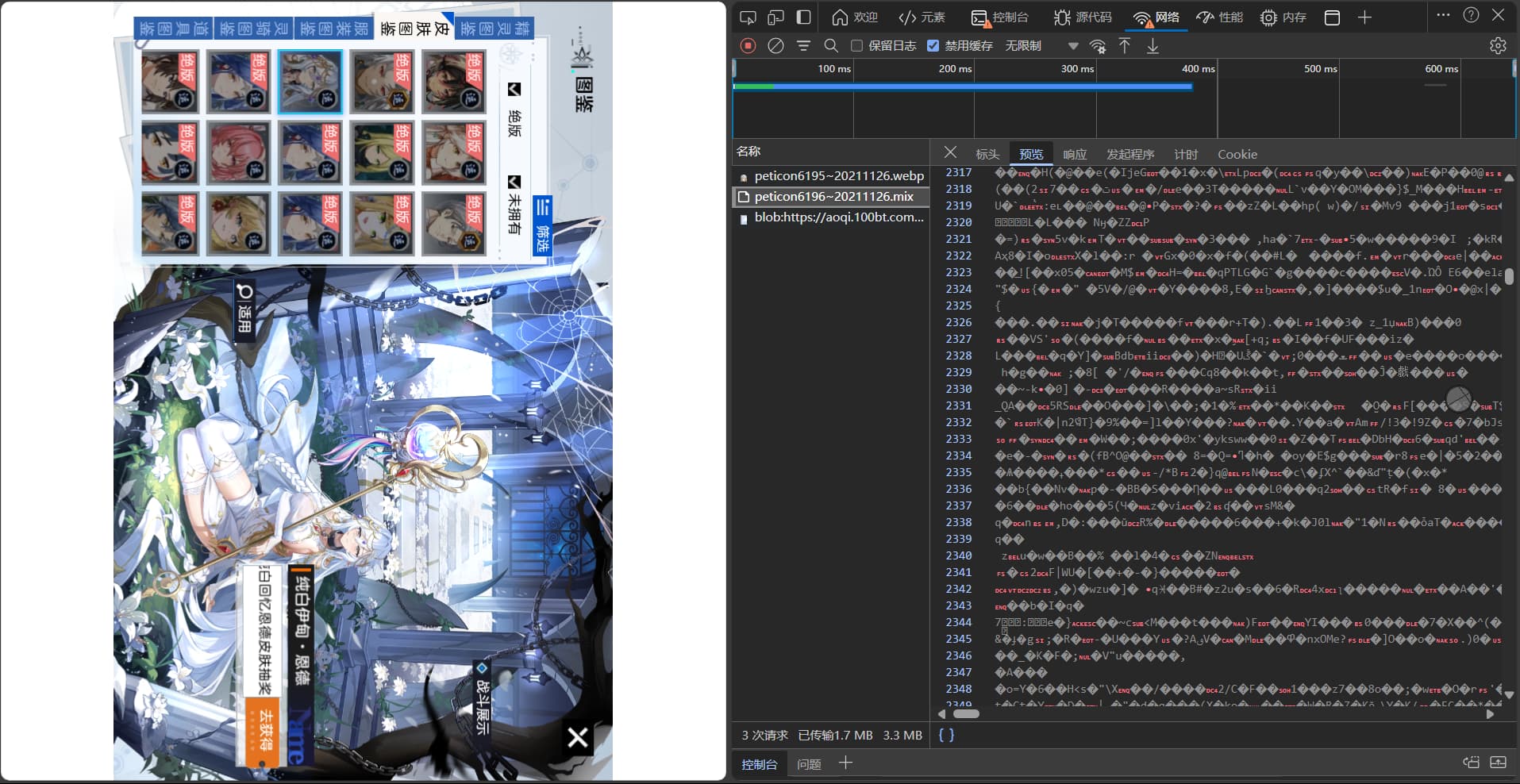Open the 内存 panel tab
1520x784 pixels.
click(1283, 17)
